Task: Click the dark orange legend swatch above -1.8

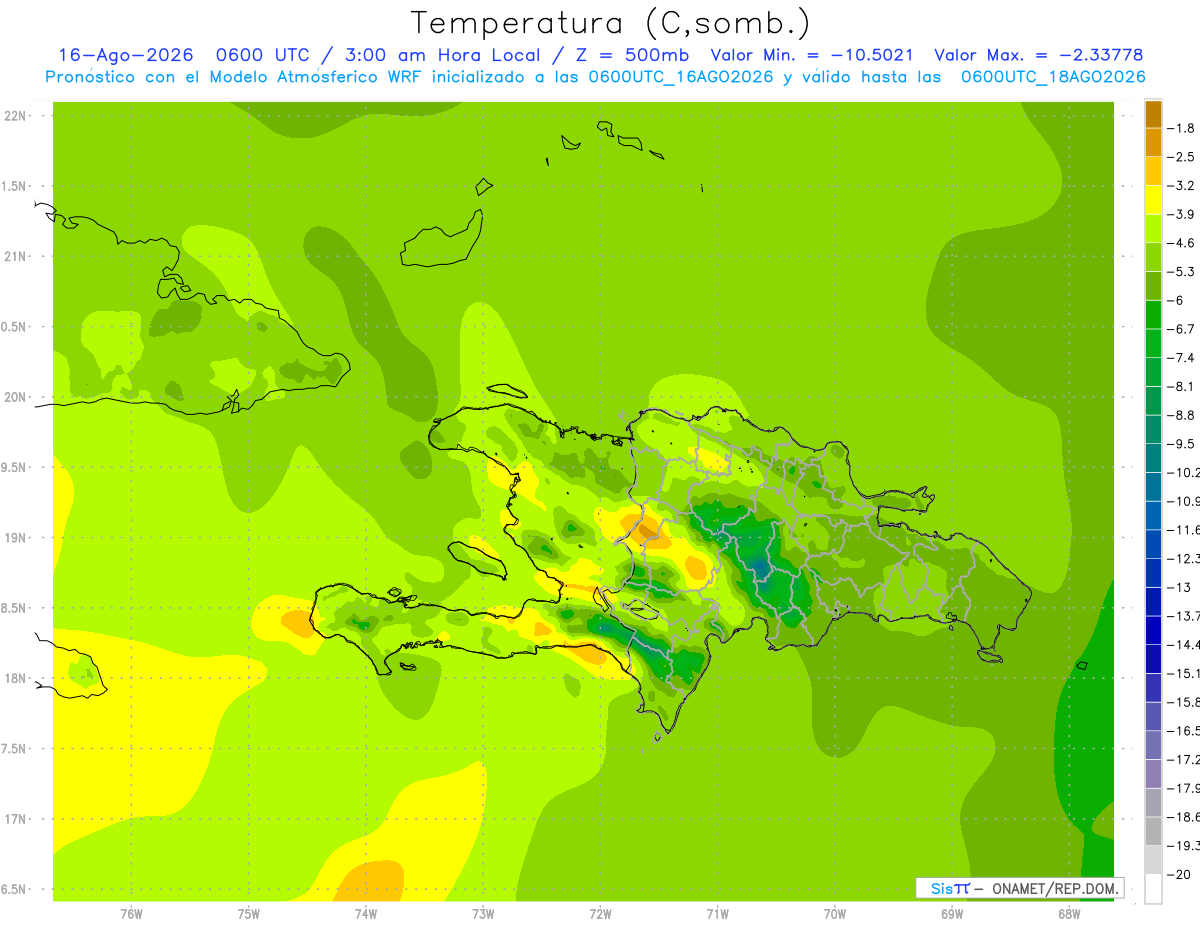Action: pos(1153,113)
